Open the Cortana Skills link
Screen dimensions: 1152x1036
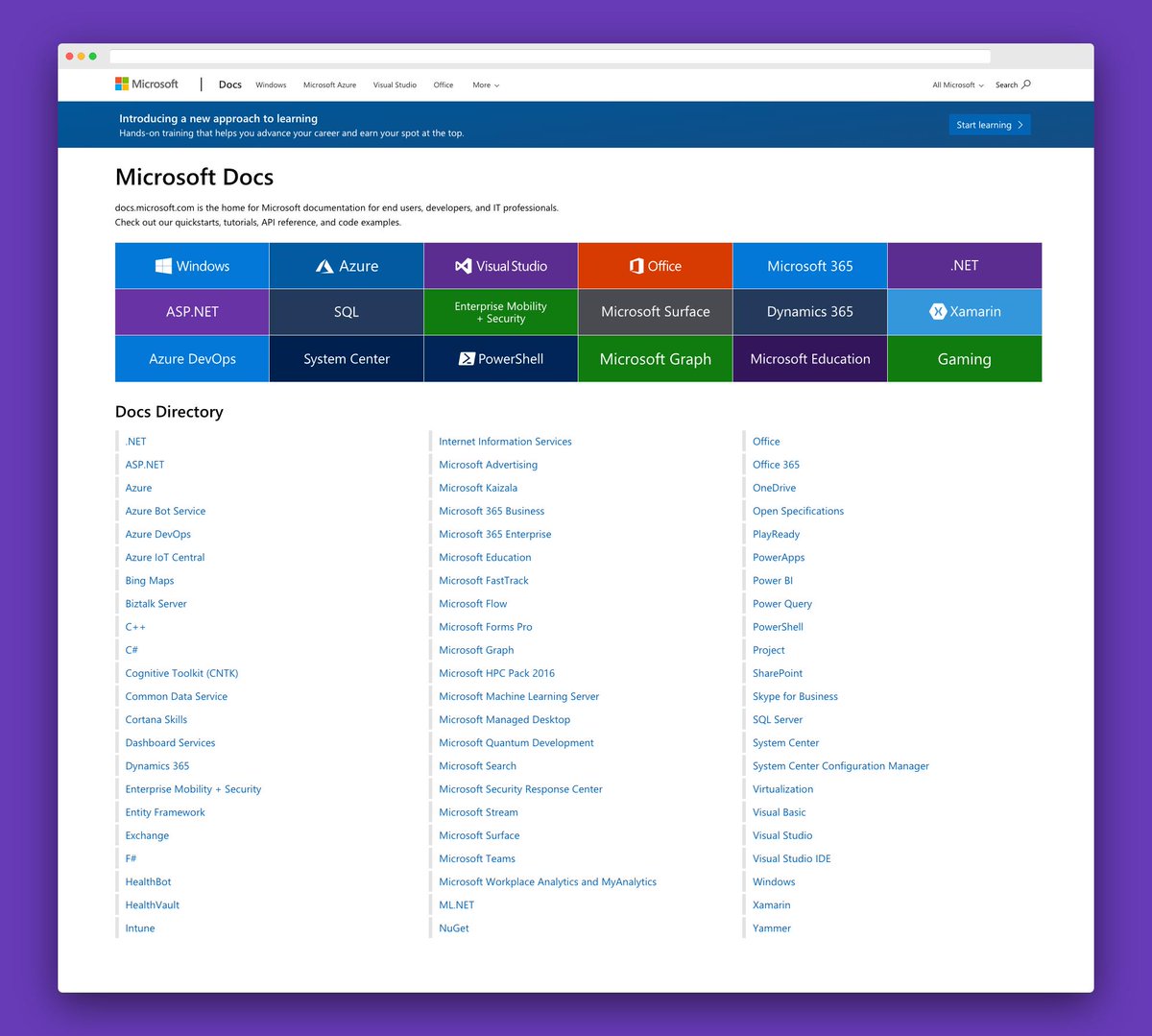[156, 719]
